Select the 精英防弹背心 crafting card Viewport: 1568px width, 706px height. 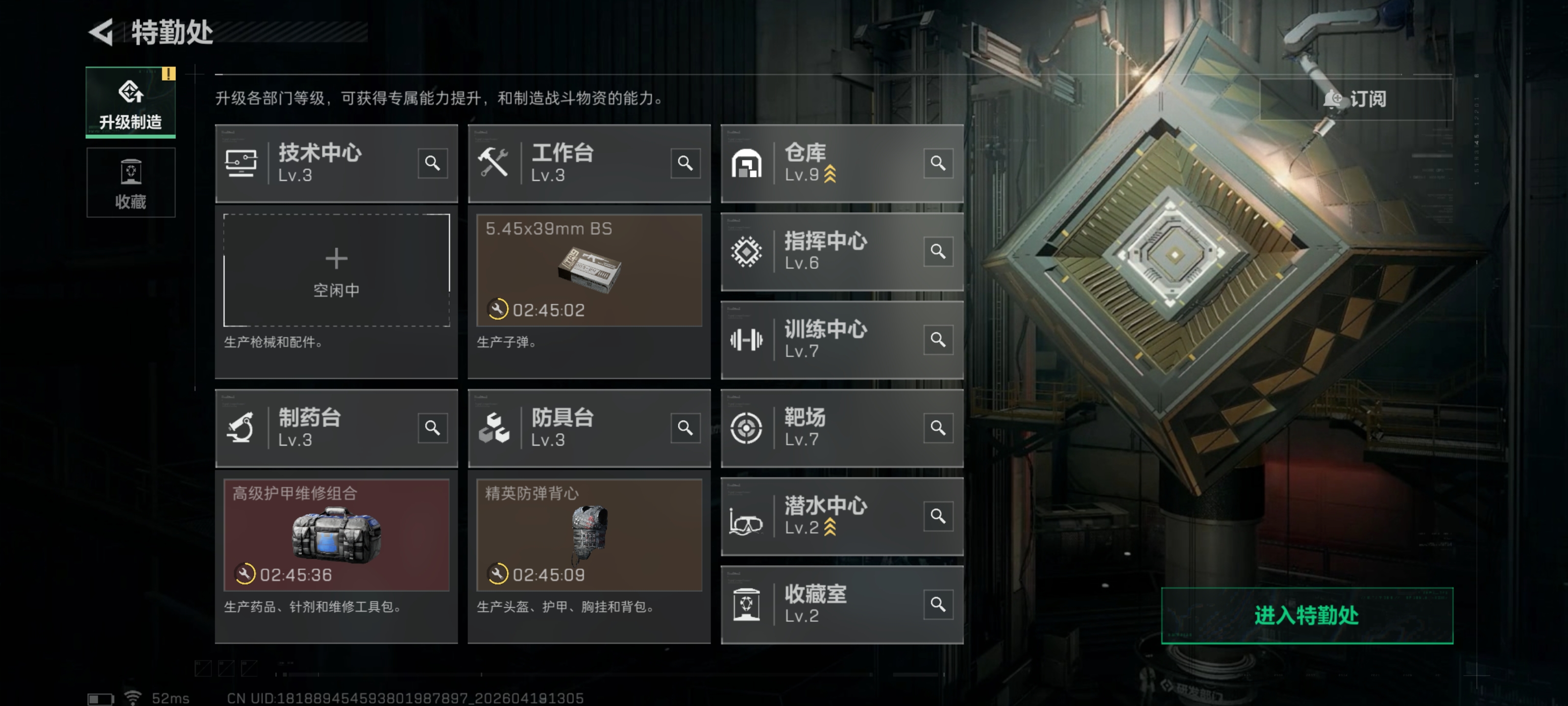click(589, 535)
